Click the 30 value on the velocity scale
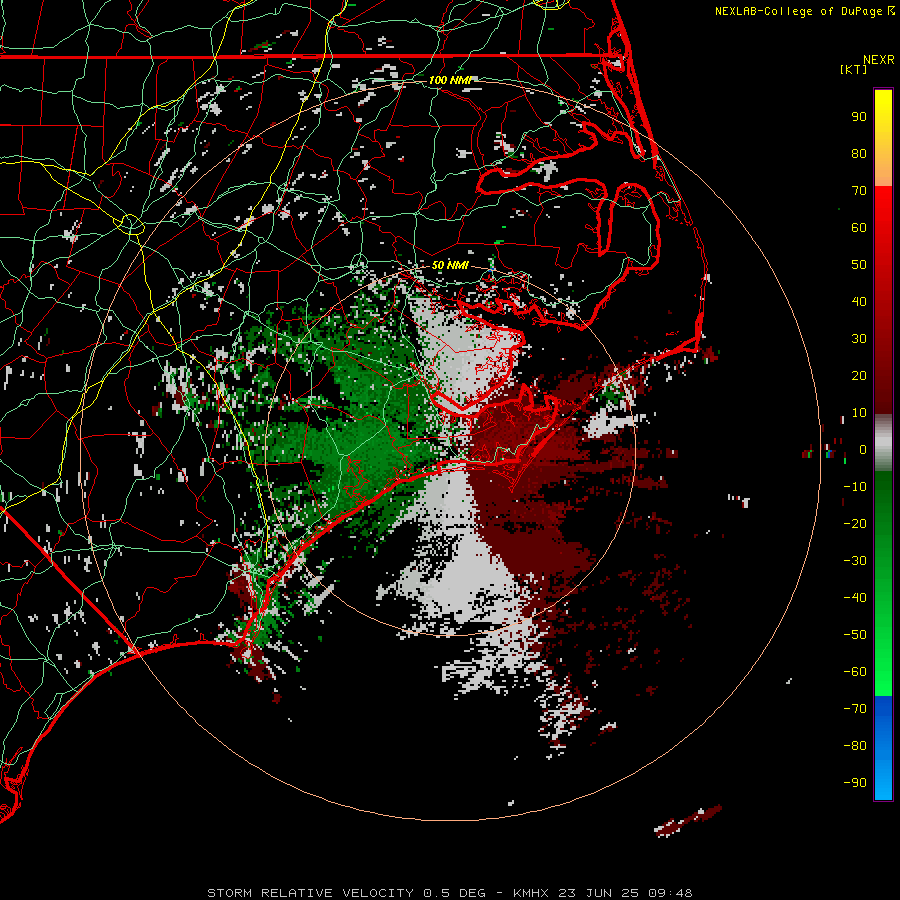The width and height of the screenshot is (900, 900). pyautogui.click(x=859, y=339)
